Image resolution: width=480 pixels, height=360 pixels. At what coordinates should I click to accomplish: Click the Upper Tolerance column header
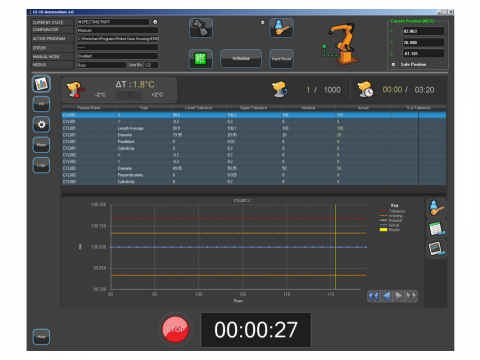[253, 108]
